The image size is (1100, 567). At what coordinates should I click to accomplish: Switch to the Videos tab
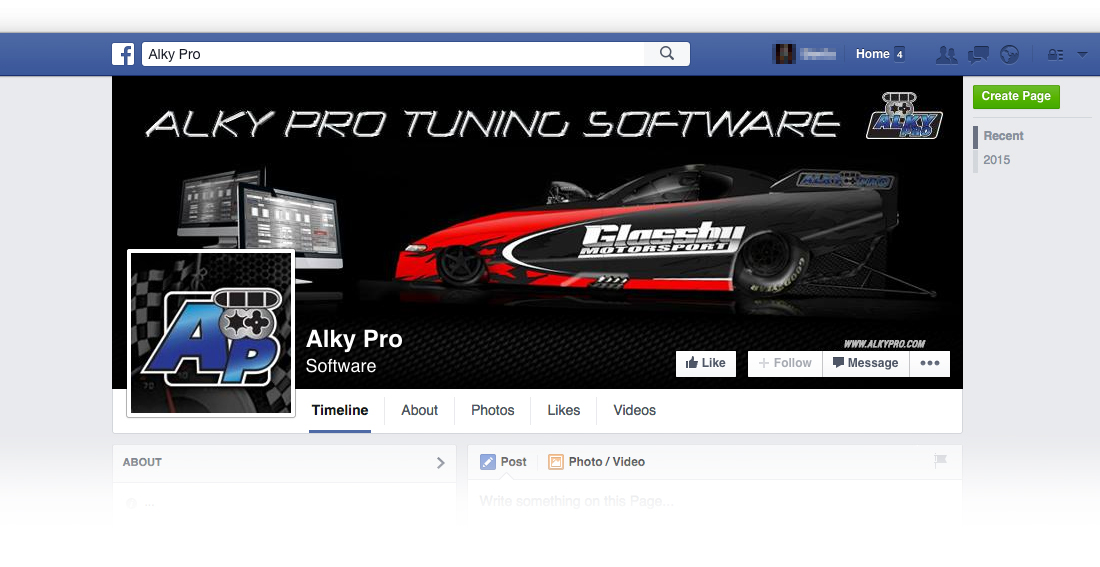tap(634, 411)
